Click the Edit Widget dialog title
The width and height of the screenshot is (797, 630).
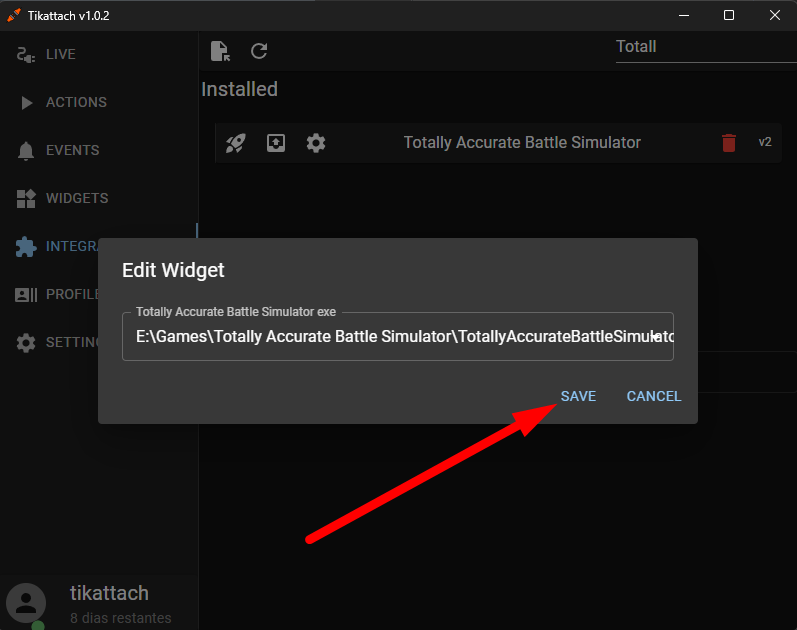(173, 271)
